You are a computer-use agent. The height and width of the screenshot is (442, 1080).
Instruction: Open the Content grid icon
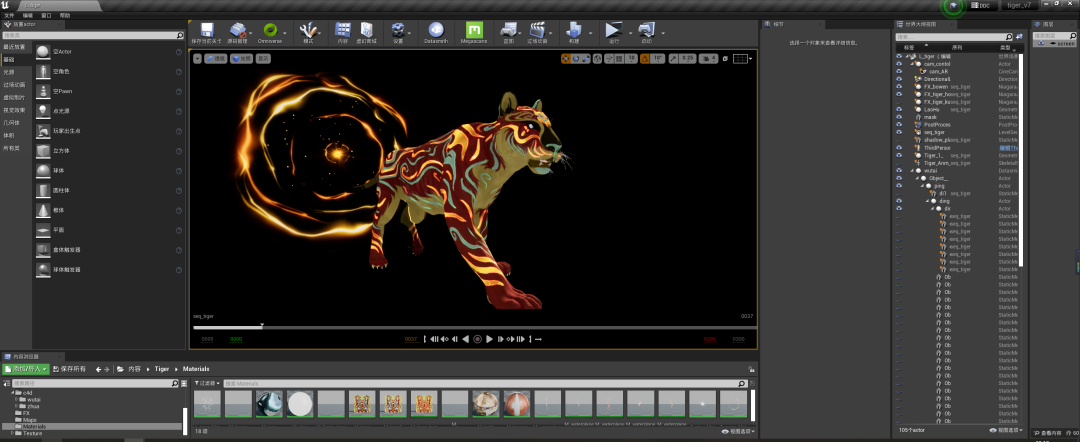click(x=342, y=30)
